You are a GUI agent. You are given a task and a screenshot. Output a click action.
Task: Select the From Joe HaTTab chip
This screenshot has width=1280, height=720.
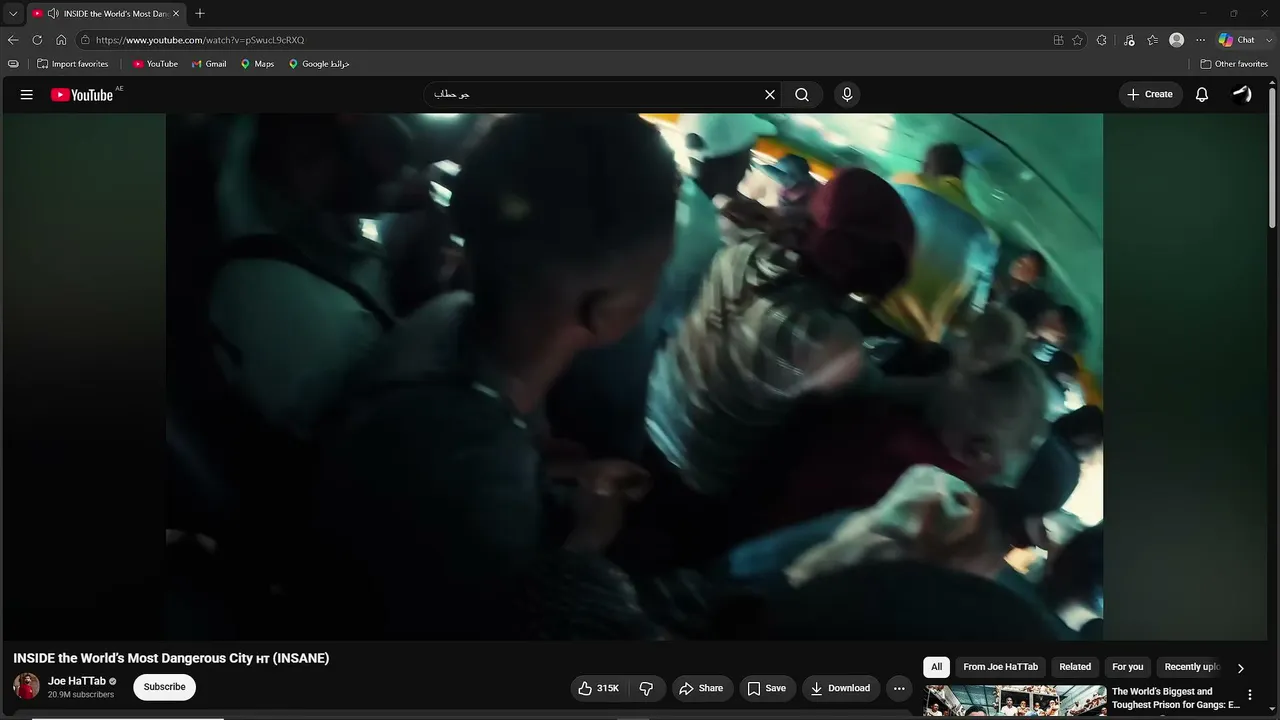(1000, 667)
